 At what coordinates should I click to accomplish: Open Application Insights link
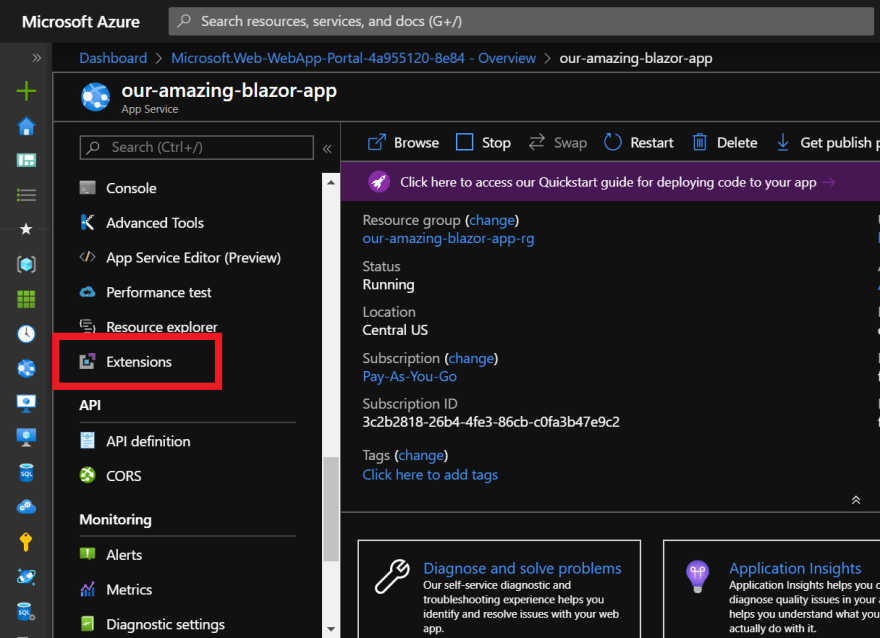point(795,568)
